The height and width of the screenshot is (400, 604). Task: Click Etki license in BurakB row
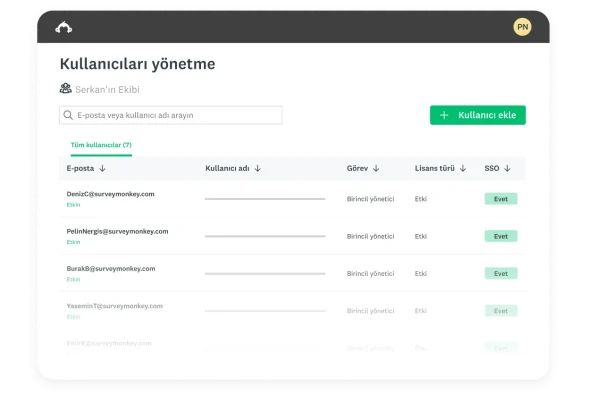click(x=421, y=274)
